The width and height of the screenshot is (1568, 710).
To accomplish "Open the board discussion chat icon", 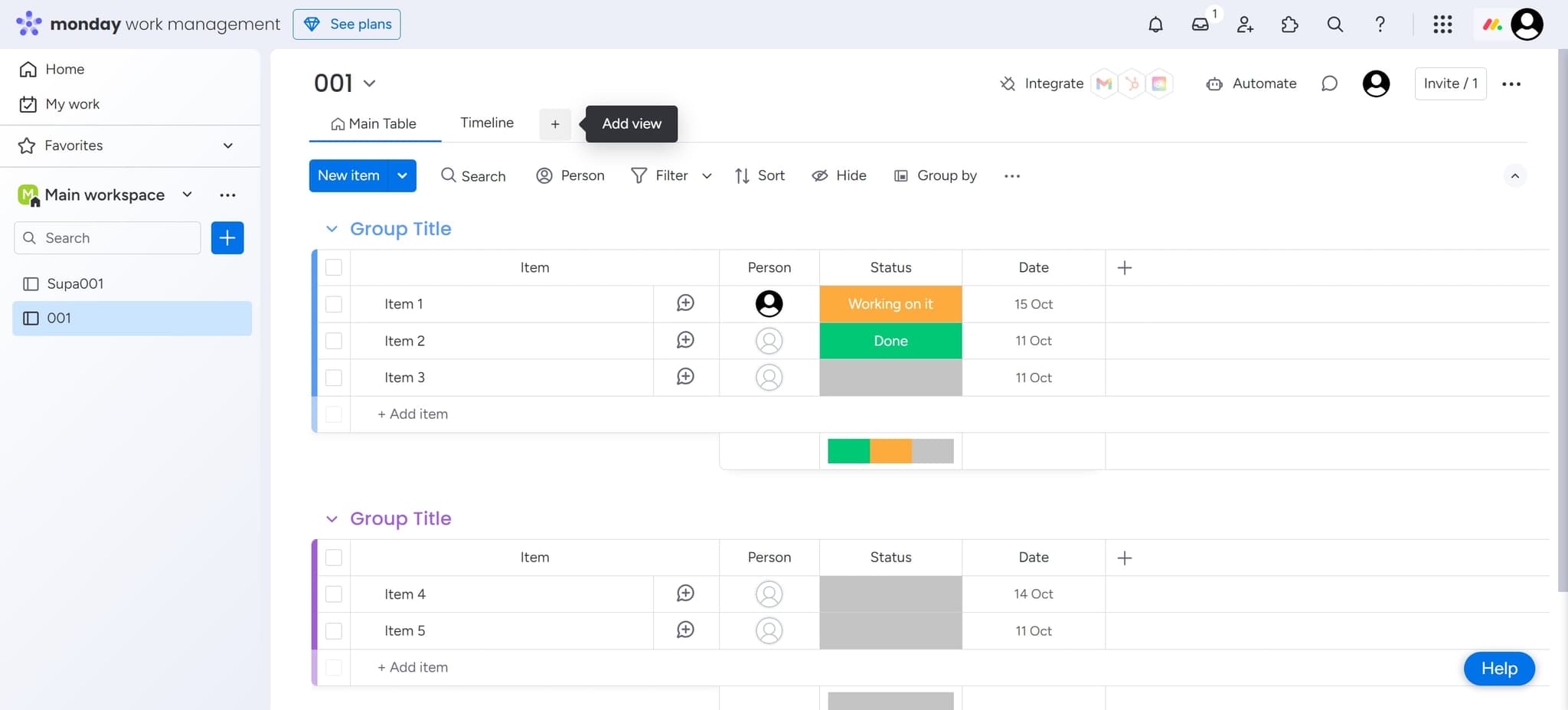I will pos(1329,83).
